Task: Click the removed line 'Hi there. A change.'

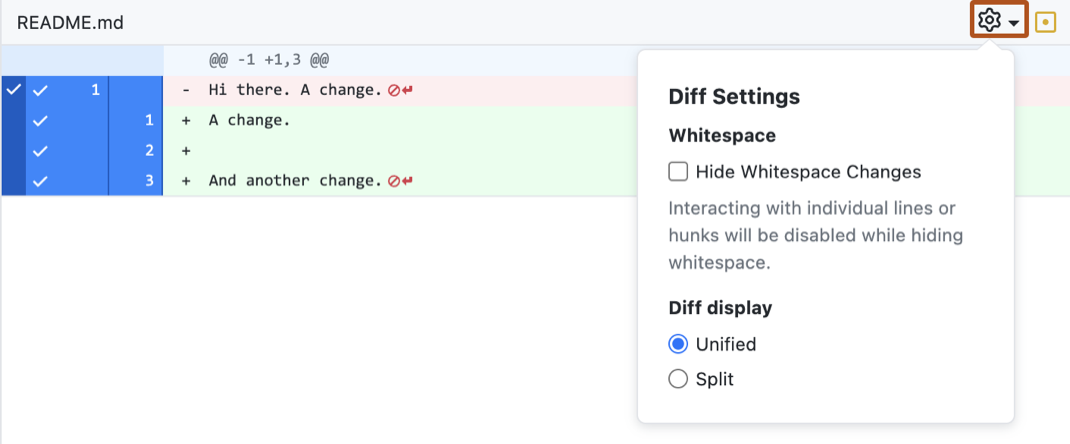Action: coord(295,90)
